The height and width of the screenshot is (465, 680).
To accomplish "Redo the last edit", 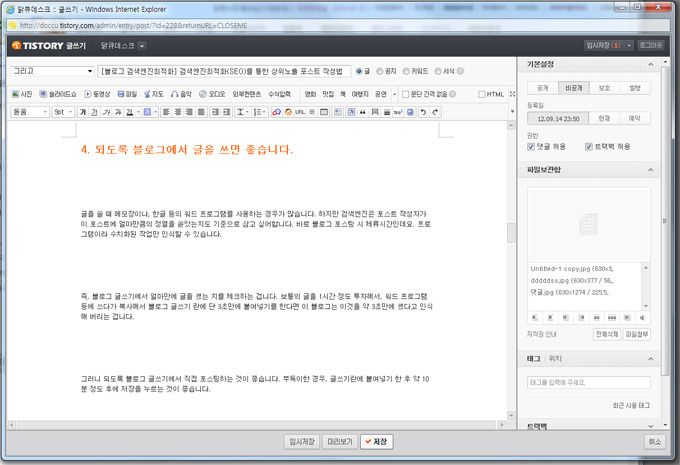I will [x=435, y=112].
